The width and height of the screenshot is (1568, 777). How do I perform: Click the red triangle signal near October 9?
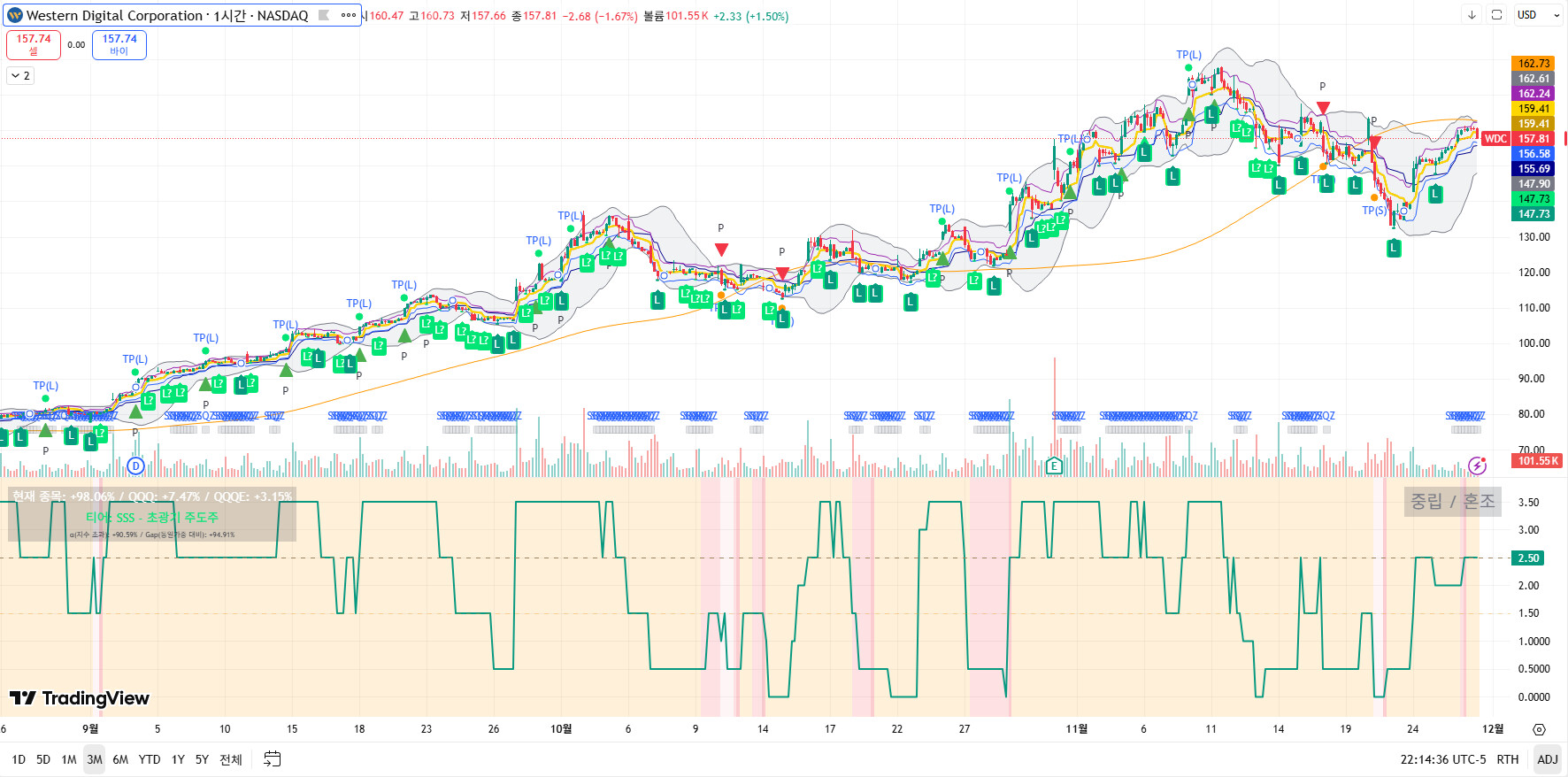click(x=721, y=250)
